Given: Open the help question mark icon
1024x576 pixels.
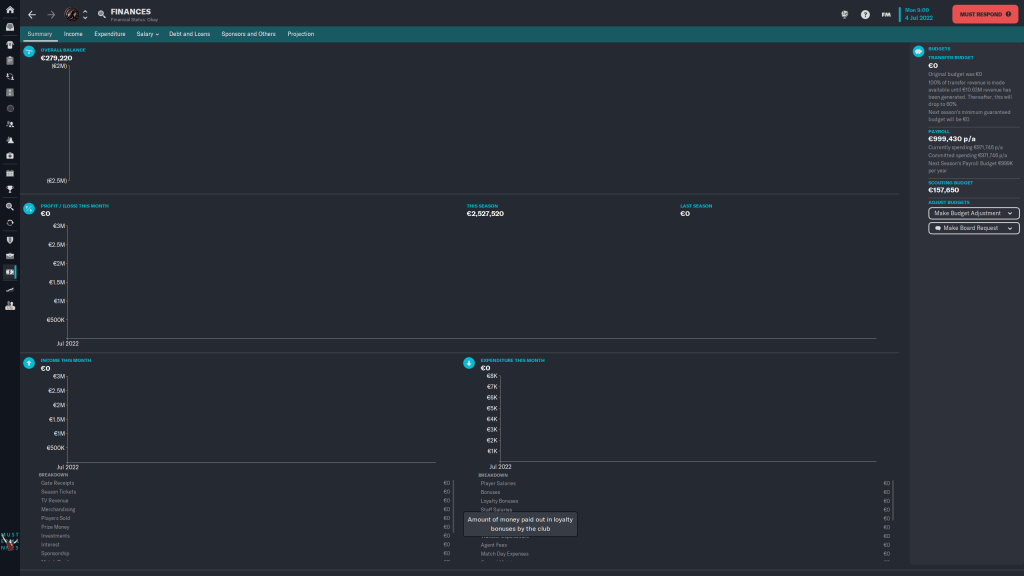Looking at the screenshot, I should [865, 15].
